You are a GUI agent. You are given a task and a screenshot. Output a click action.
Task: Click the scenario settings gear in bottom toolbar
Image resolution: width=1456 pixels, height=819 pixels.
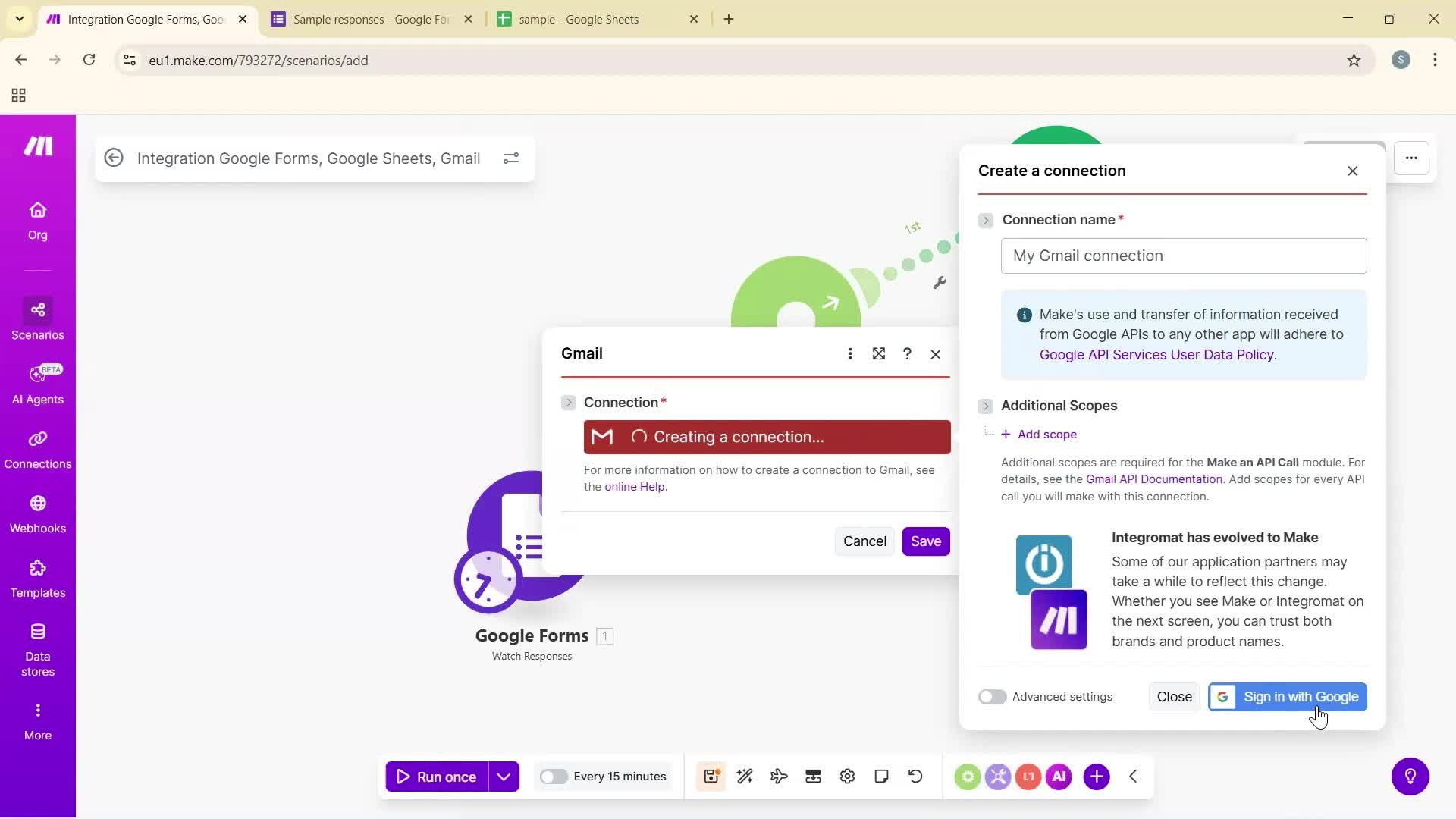tap(847, 776)
